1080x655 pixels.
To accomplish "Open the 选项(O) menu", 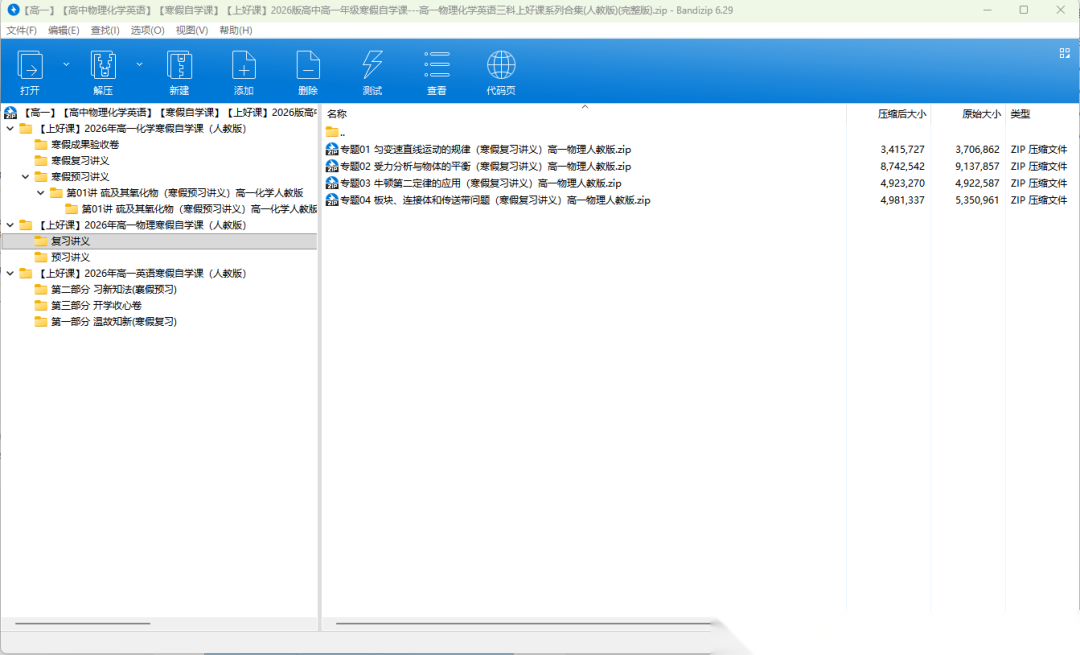I will tap(148, 30).
